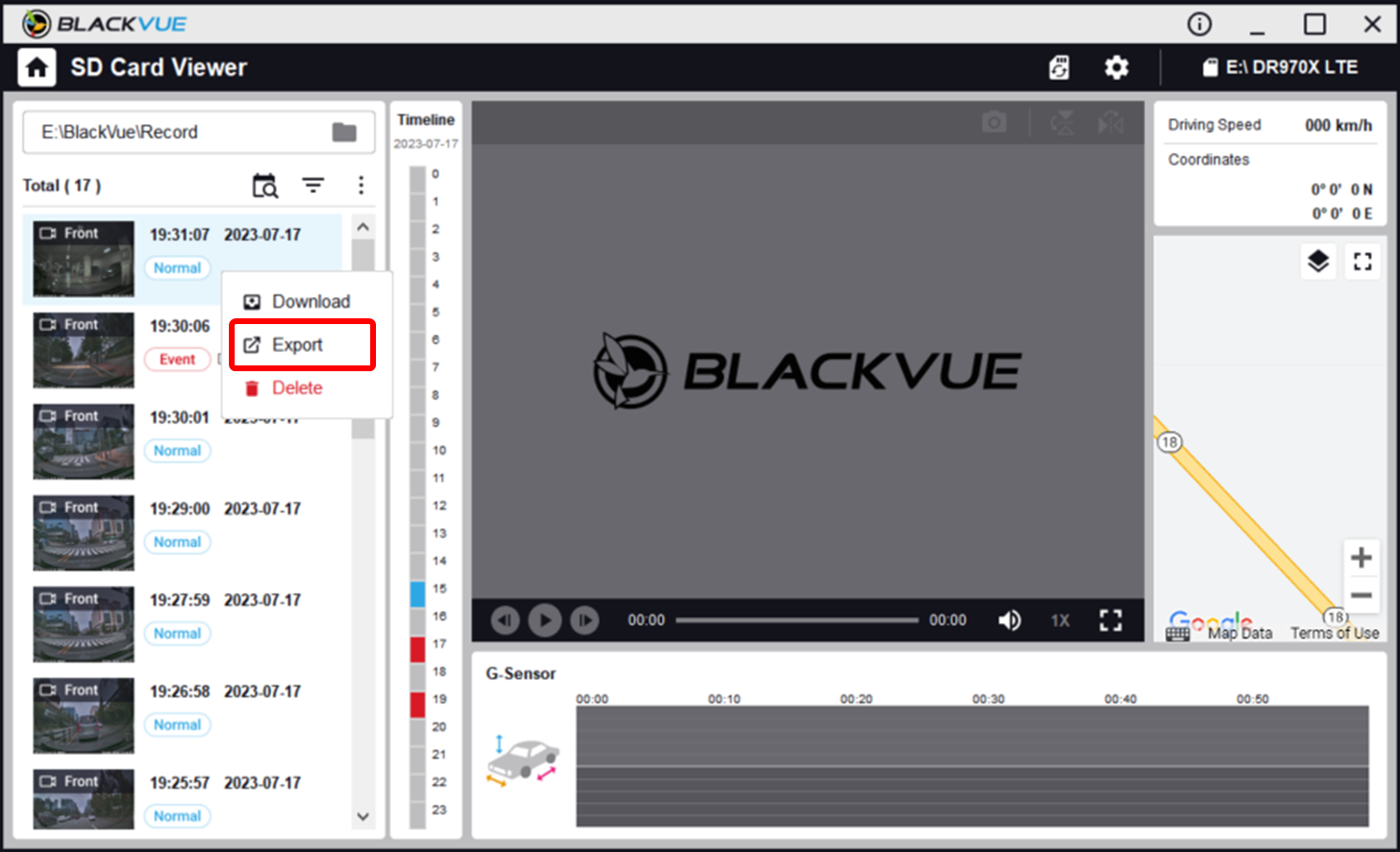Viewport: 1400px width, 852px height.
Task: Click the G-Sensor graph area
Action: pyautogui.click(x=972, y=766)
